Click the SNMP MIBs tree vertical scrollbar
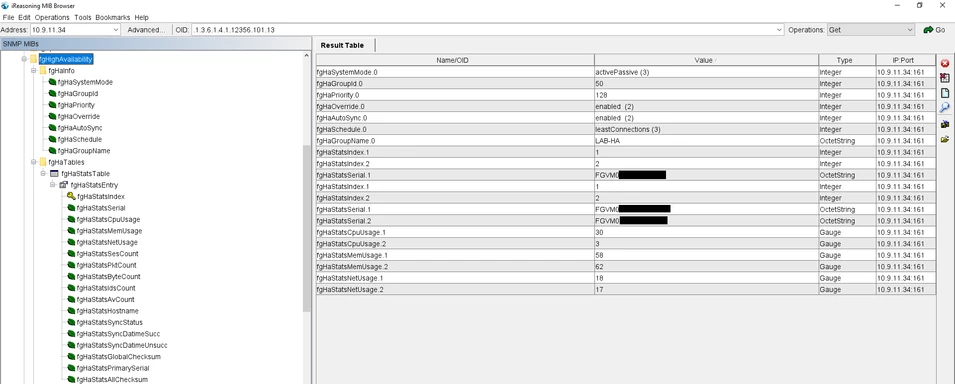This screenshot has width=955, height=384. point(307,229)
